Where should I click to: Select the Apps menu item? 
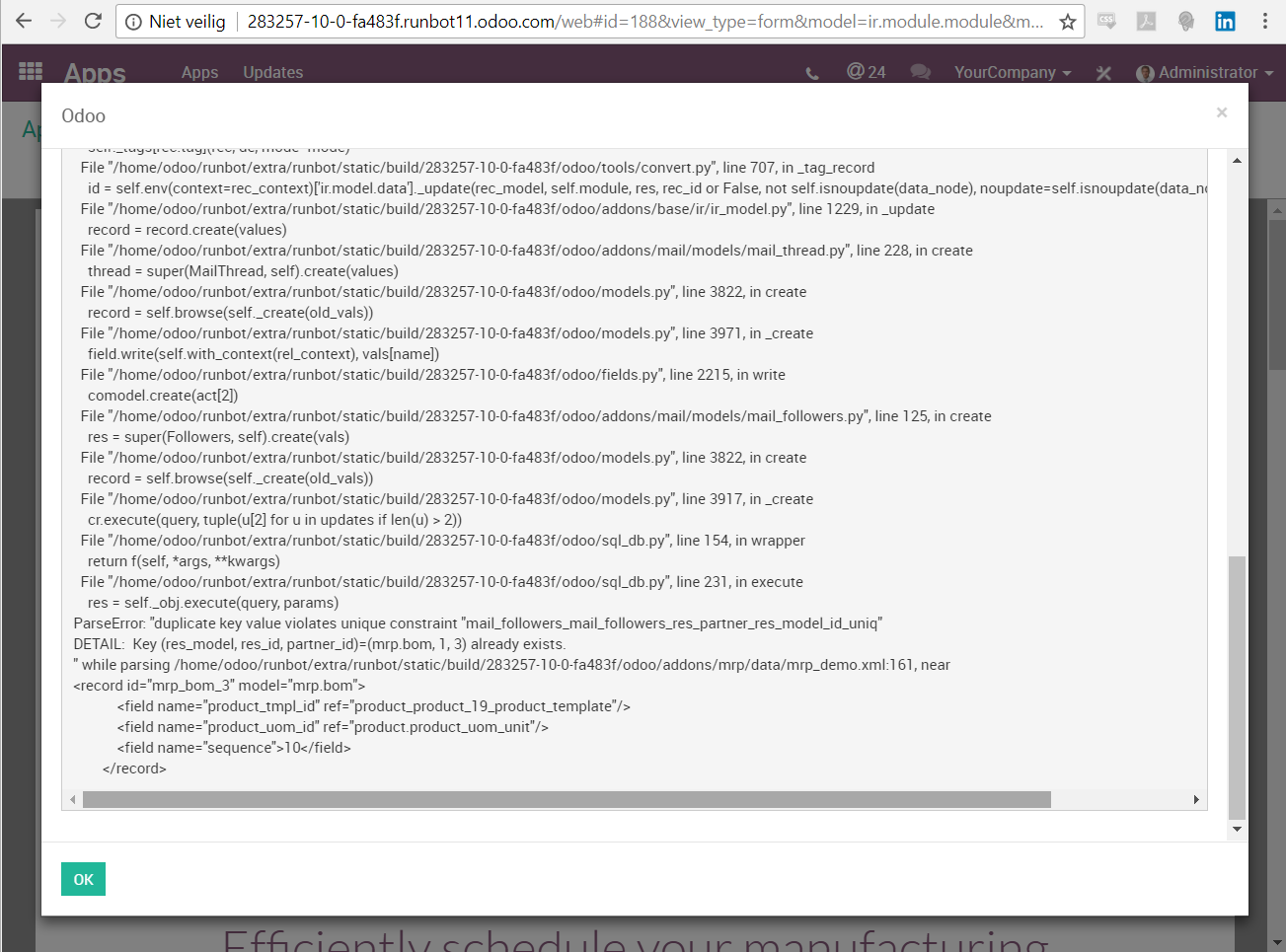tap(199, 72)
